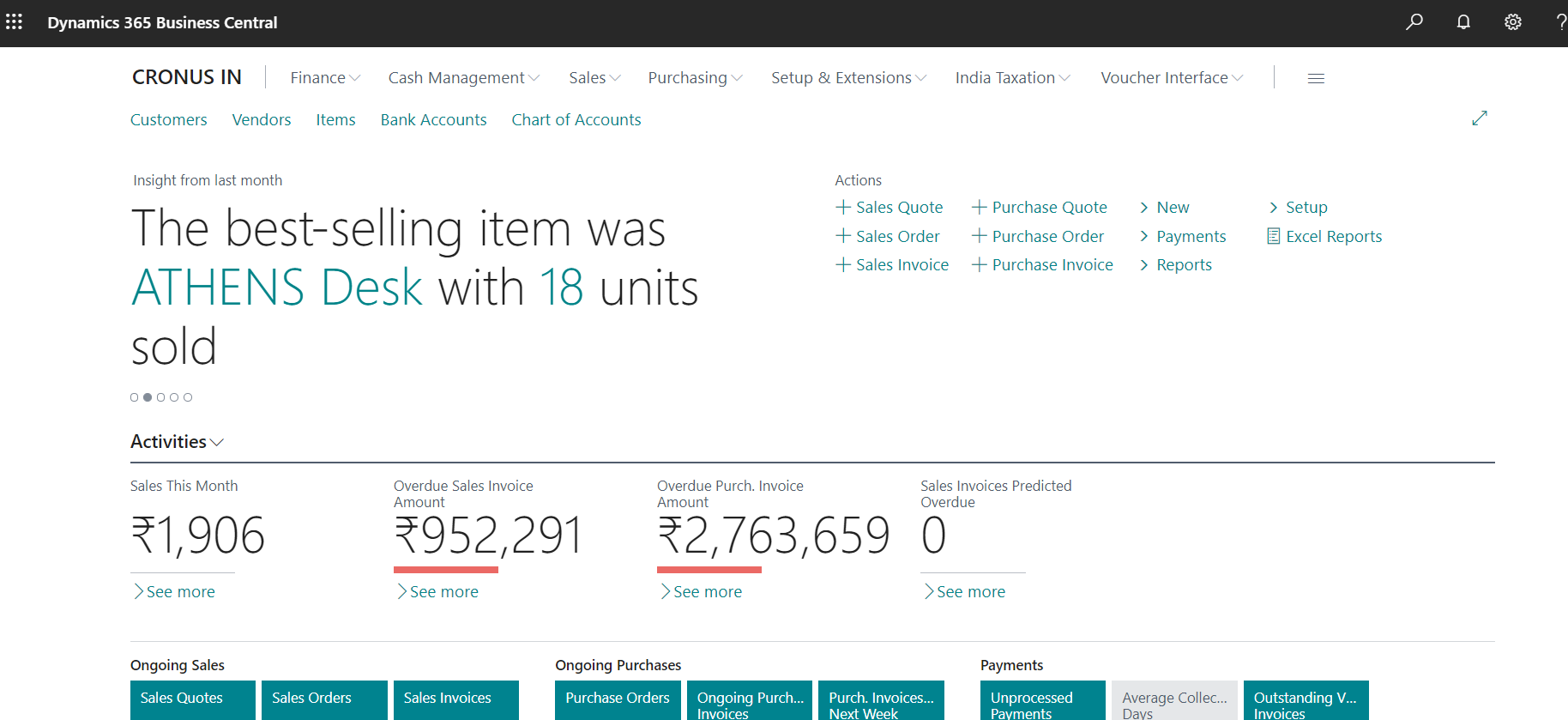Open the Items list
1568x720 pixels.
coord(335,120)
